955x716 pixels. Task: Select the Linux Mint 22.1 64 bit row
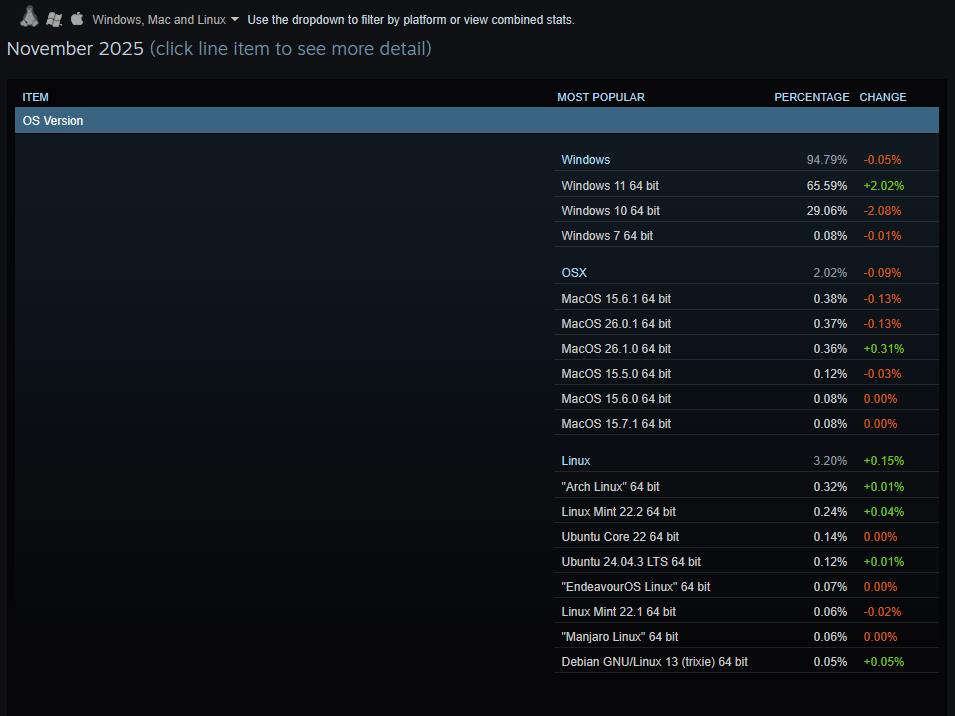click(746, 611)
